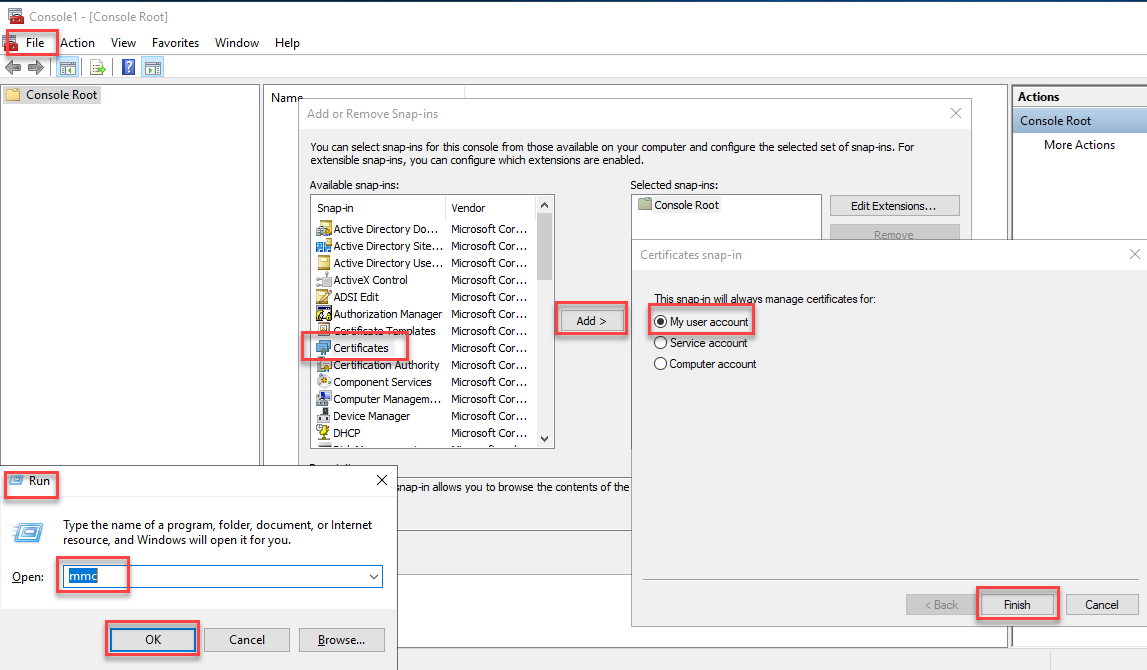Click the Export List toolbar icon
This screenshot has height=670, width=1147.
[x=98, y=68]
